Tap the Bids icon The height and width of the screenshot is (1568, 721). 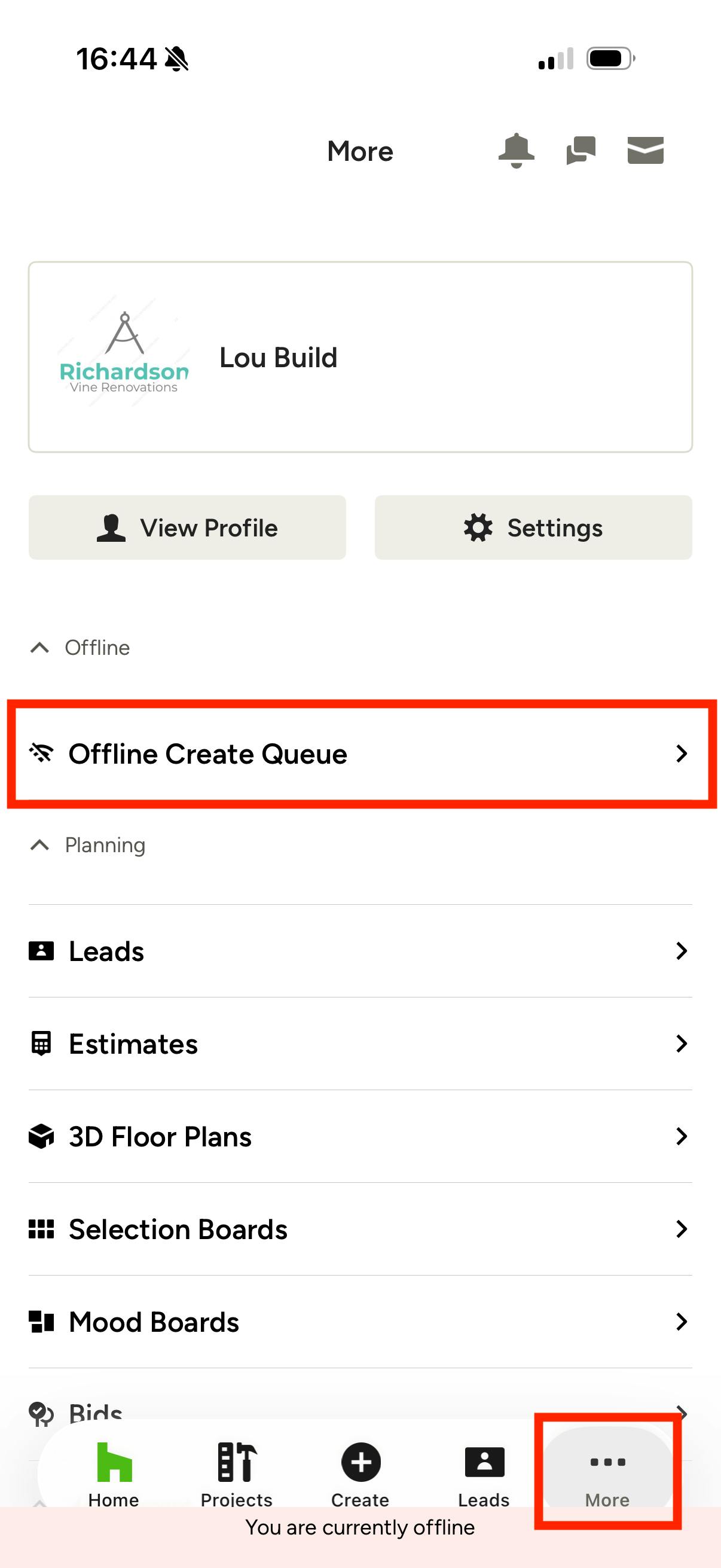(41, 1413)
